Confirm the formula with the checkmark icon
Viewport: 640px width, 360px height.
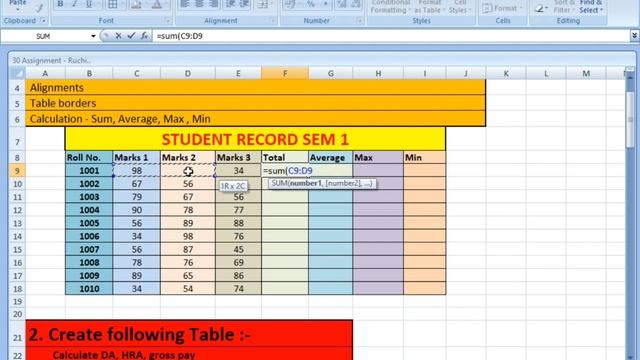[x=131, y=36]
